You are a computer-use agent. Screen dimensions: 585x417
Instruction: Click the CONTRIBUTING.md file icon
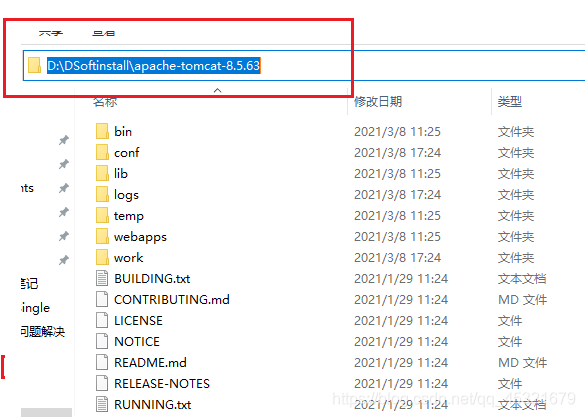tap(102, 300)
